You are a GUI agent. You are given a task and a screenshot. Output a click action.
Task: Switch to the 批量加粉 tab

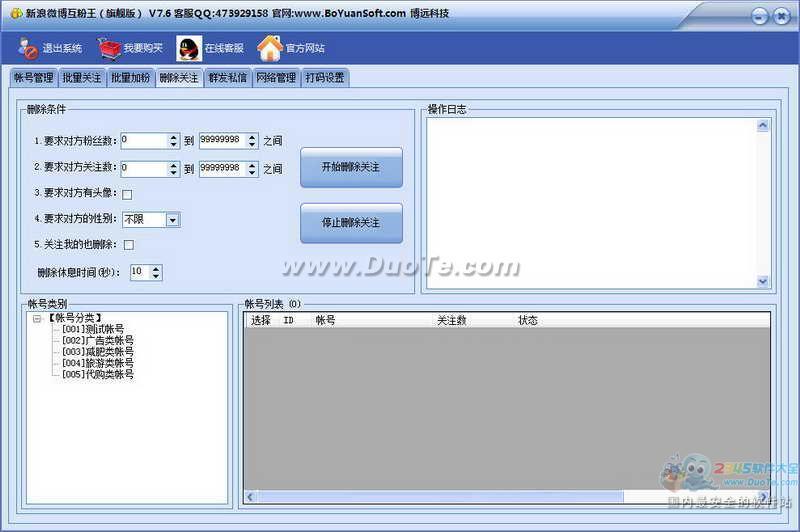pos(130,78)
